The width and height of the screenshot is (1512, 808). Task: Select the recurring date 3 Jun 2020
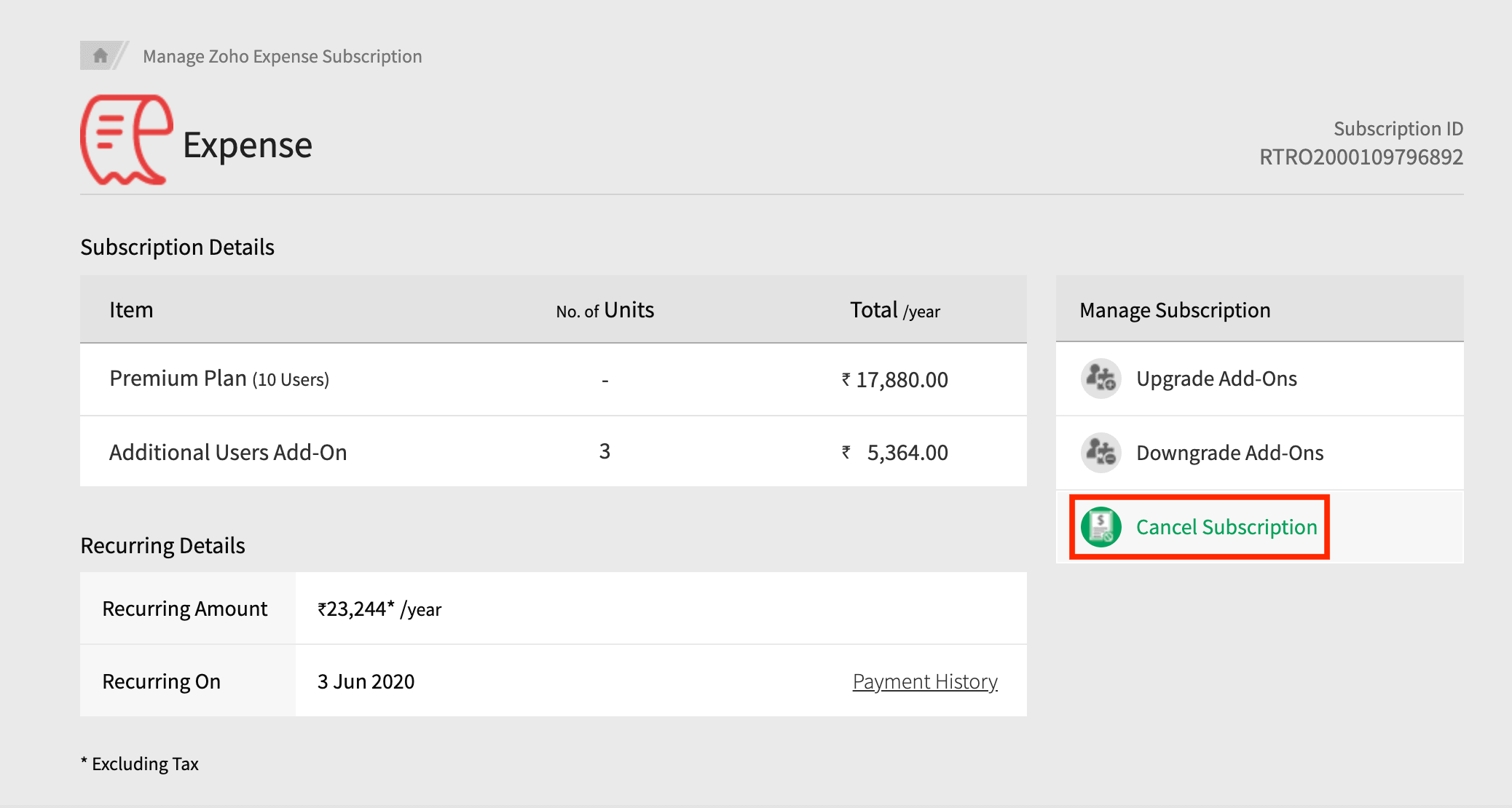point(366,681)
